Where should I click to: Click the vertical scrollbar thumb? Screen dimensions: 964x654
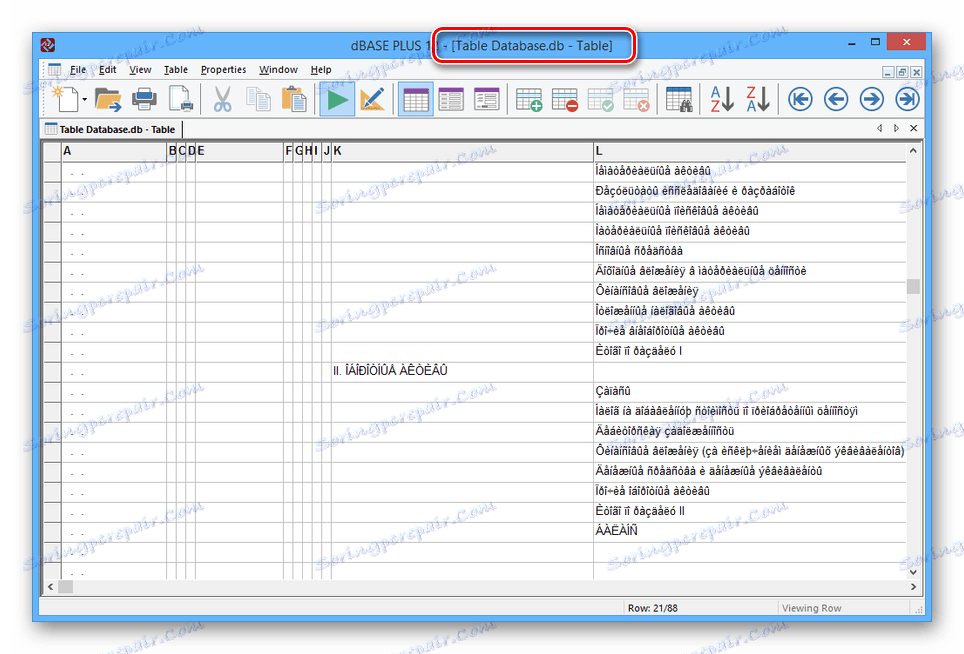(913, 286)
